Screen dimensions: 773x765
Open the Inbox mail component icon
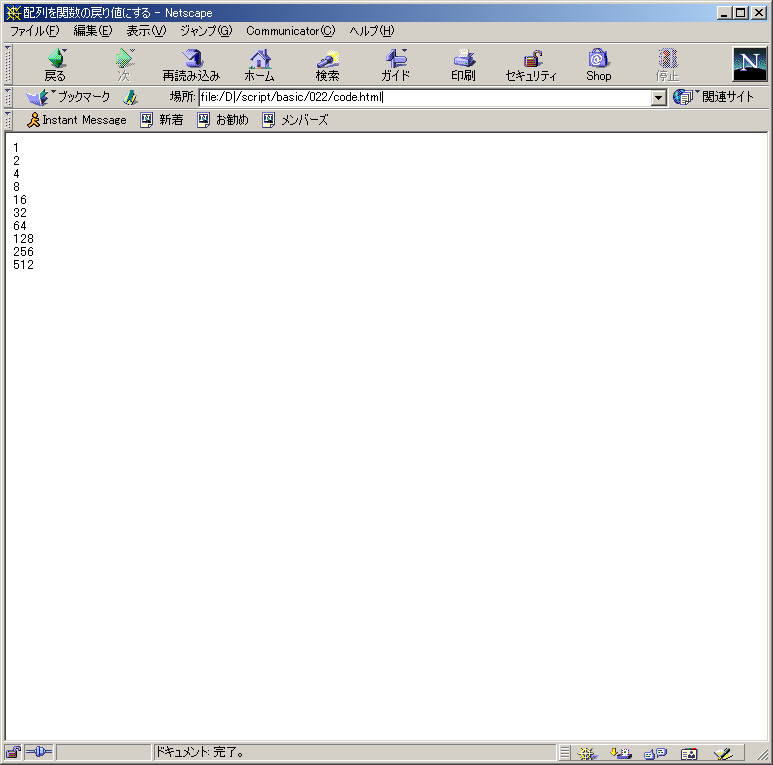(x=621, y=753)
